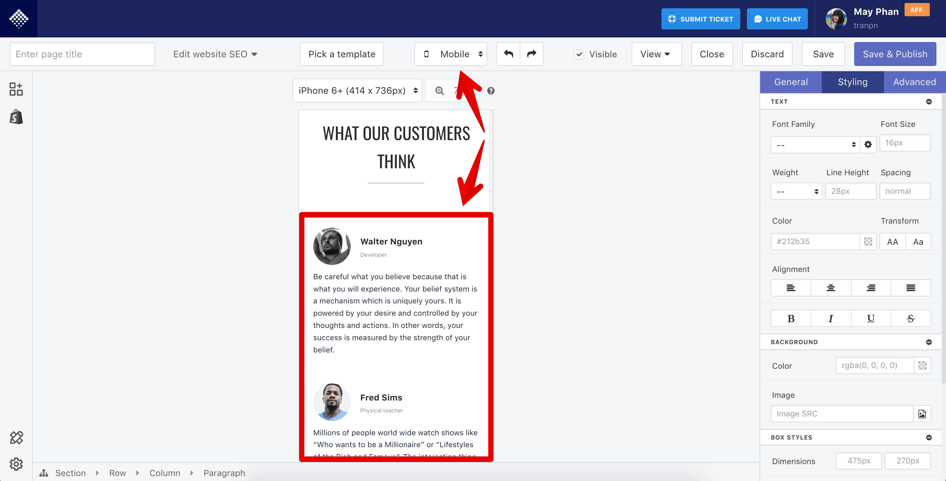The image size is (946, 481).
Task: Align text left
Action: (790, 288)
